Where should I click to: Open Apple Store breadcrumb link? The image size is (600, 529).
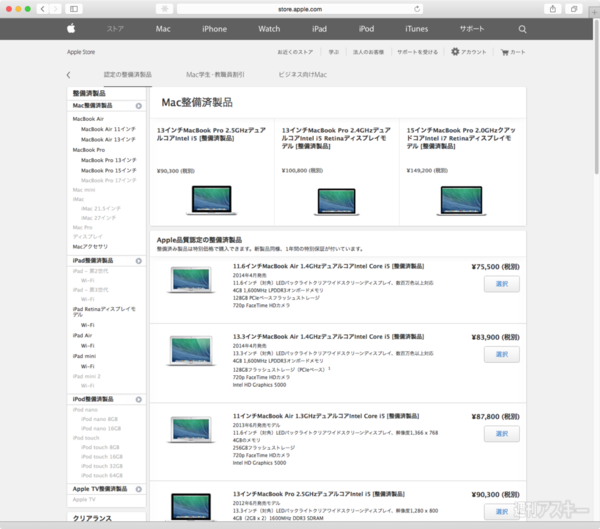[x=81, y=52]
